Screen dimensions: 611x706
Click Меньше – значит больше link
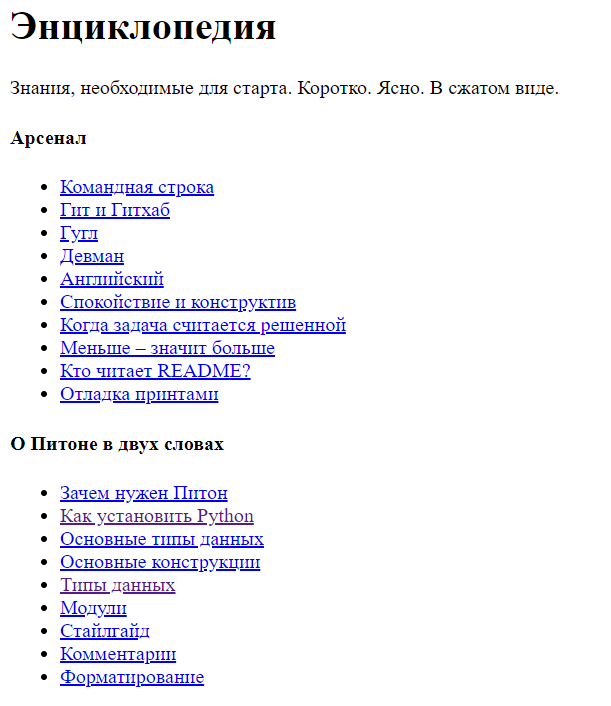tap(167, 348)
